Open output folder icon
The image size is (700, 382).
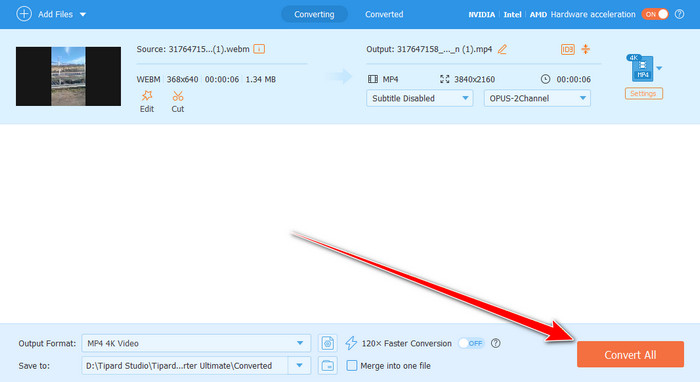point(328,365)
